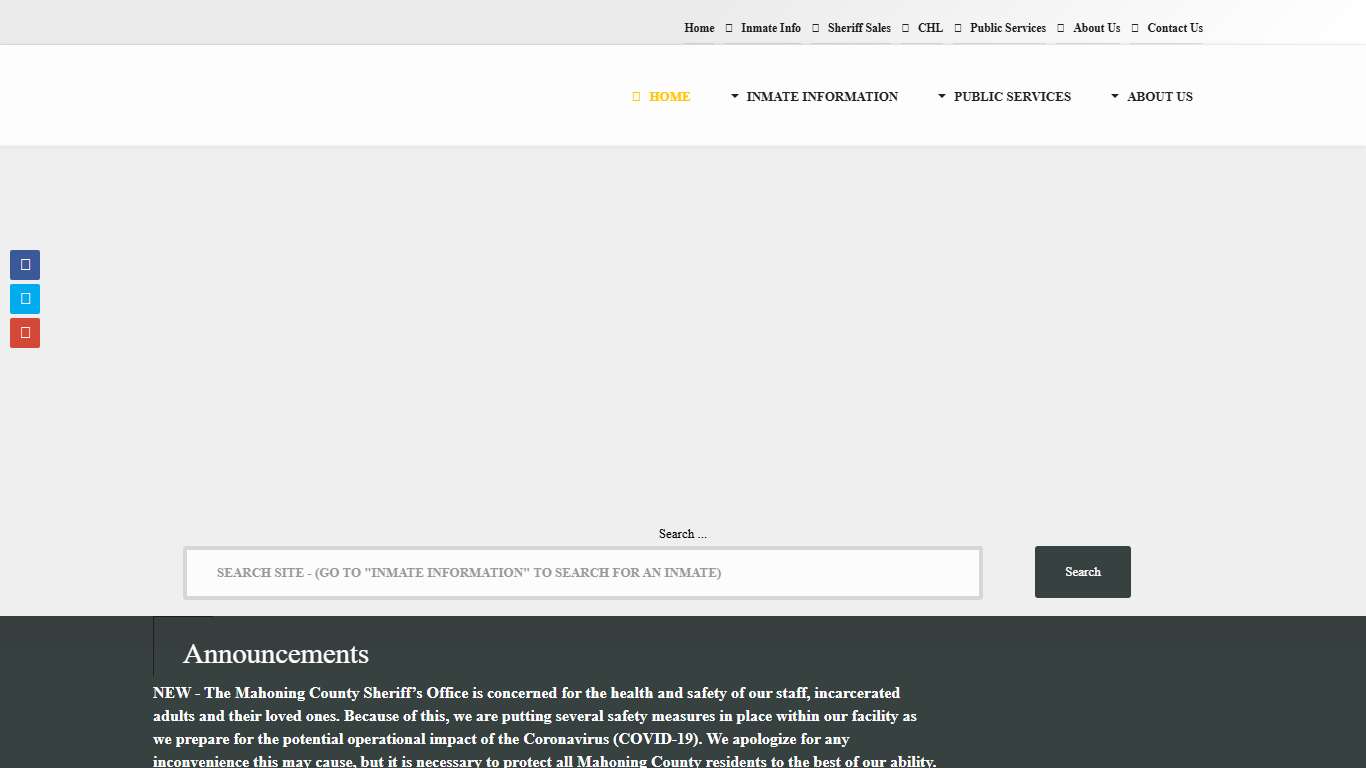Go to Sheriff Sales in top bar

point(859,28)
